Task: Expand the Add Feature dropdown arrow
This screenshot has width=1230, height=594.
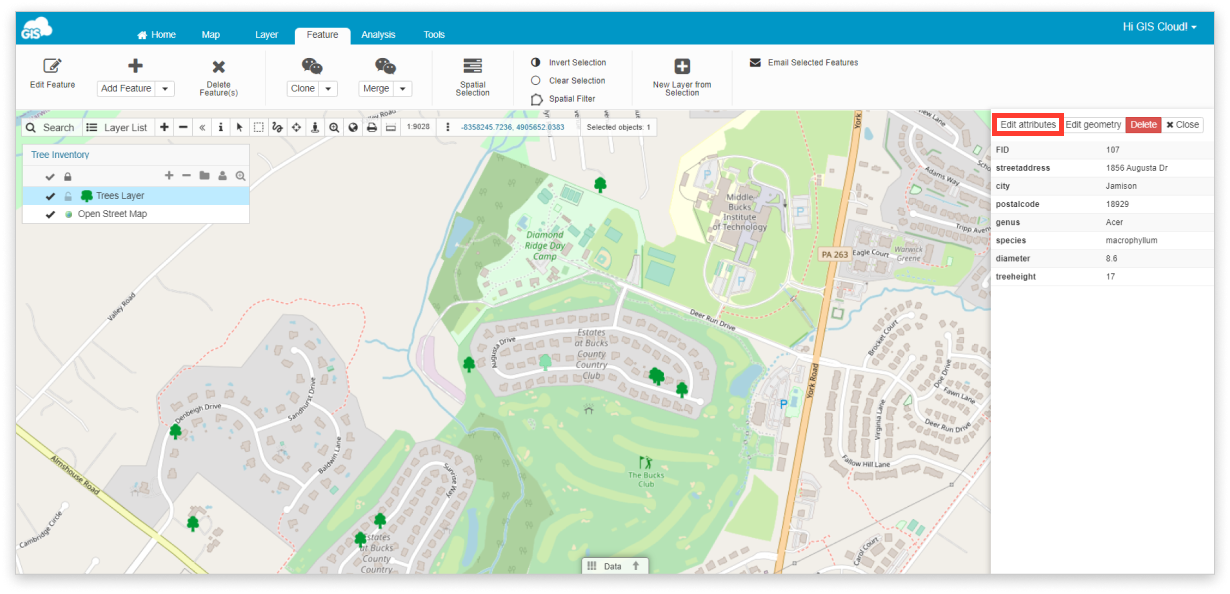Action: click(x=165, y=89)
